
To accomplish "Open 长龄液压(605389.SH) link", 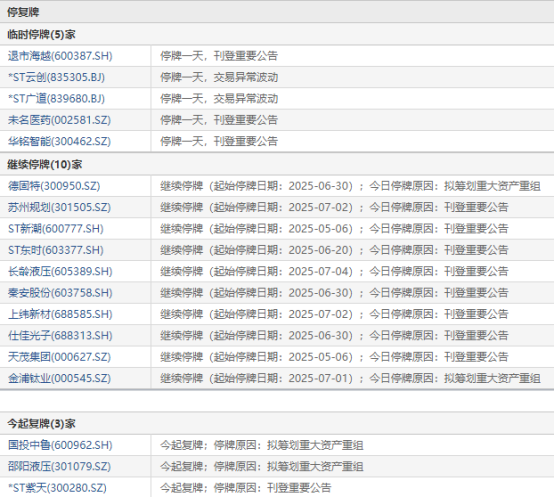I will point(60,271).
